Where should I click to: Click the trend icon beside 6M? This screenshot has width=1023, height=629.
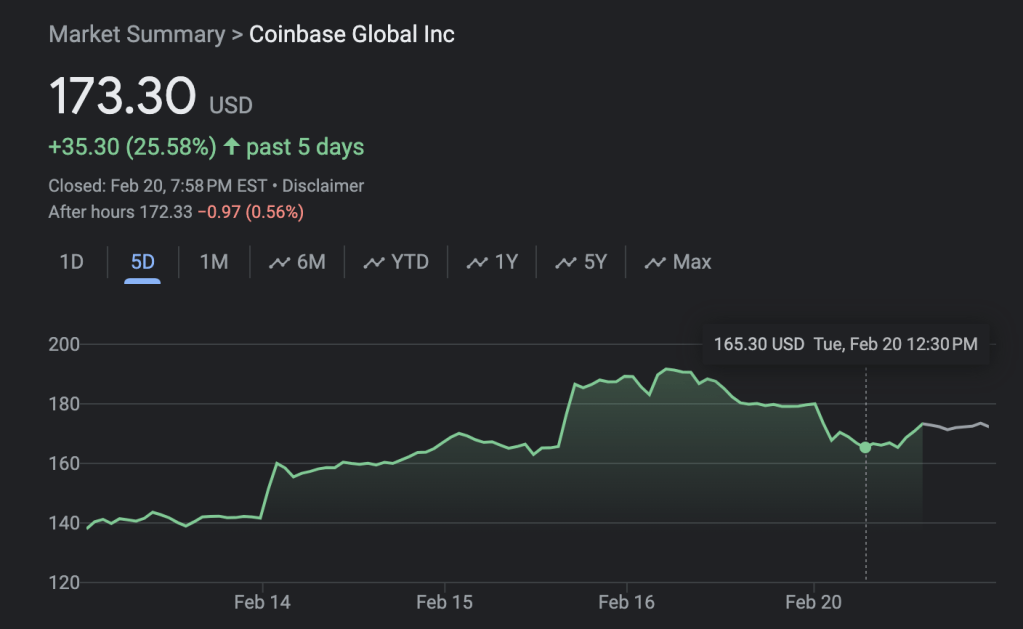(280, 263)
